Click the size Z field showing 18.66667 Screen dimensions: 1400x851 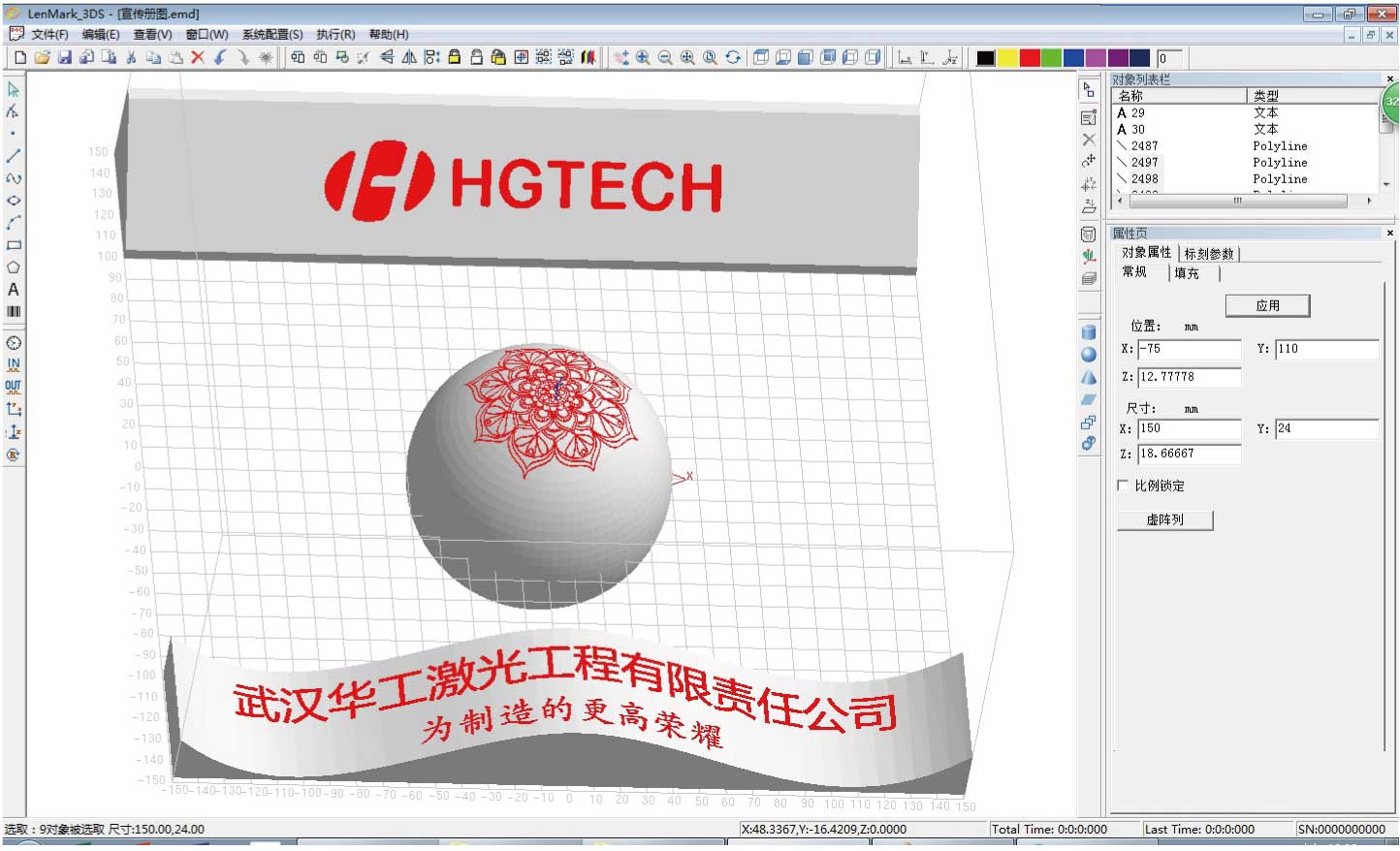click(1189, 454)
